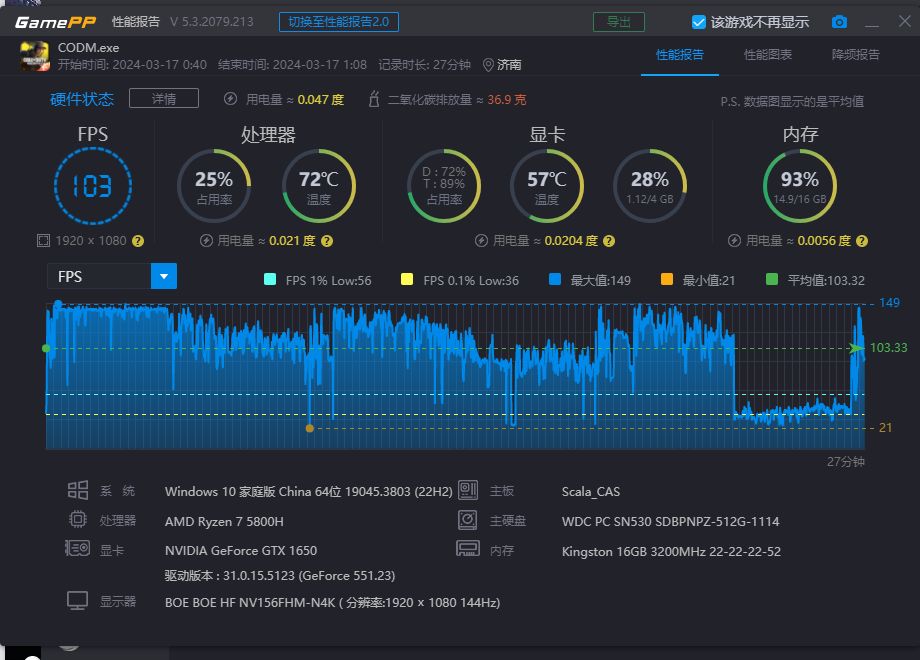Click the help icon beside 1920 x 1080
The image size is (920, 660).
(138, 241)
